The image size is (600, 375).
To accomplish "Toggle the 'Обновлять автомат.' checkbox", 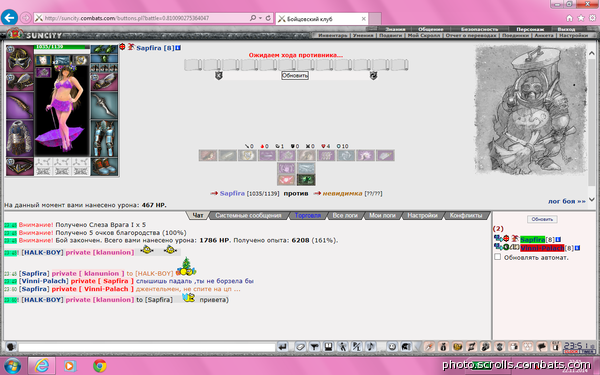I will pyautogui.click(x=497, y=257).
